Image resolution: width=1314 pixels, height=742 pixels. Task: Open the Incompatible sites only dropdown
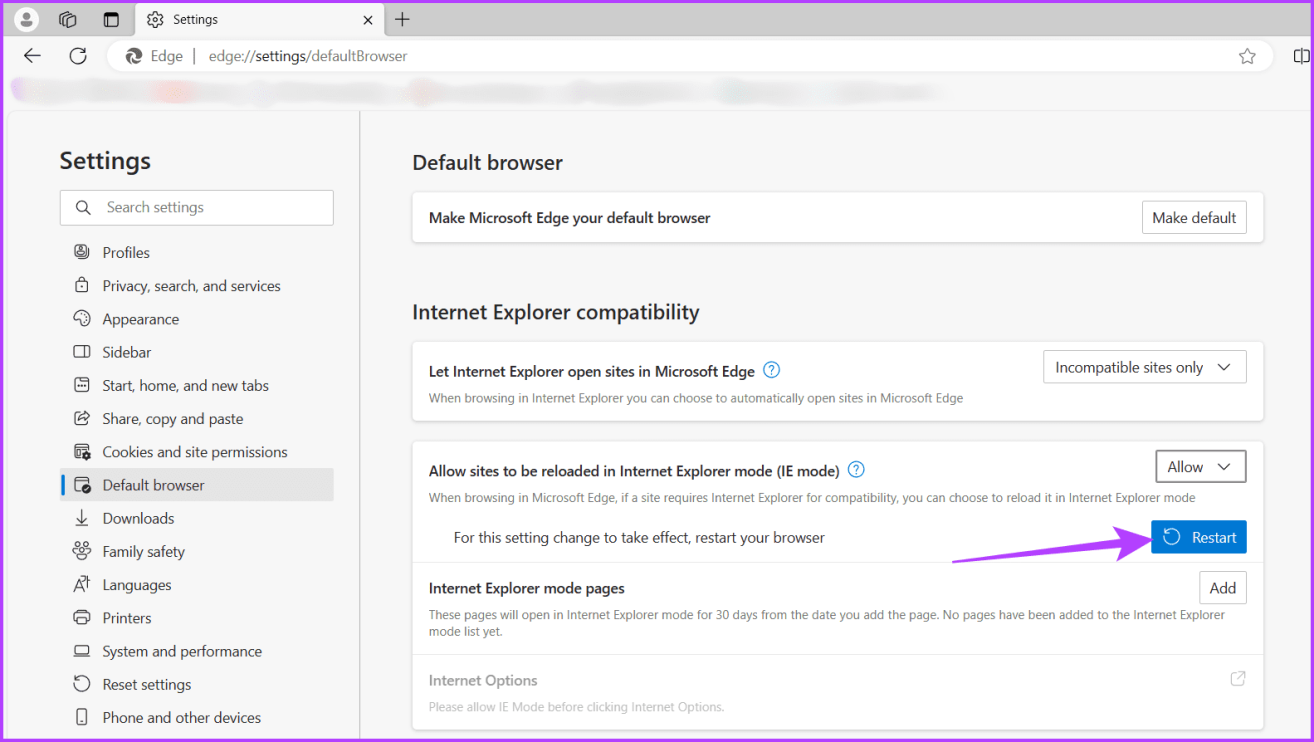click(x=1144, y=367)
